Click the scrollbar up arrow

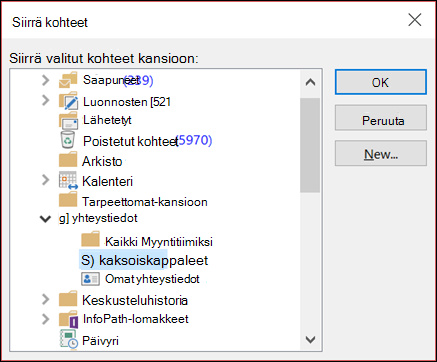tap(310, 82)
